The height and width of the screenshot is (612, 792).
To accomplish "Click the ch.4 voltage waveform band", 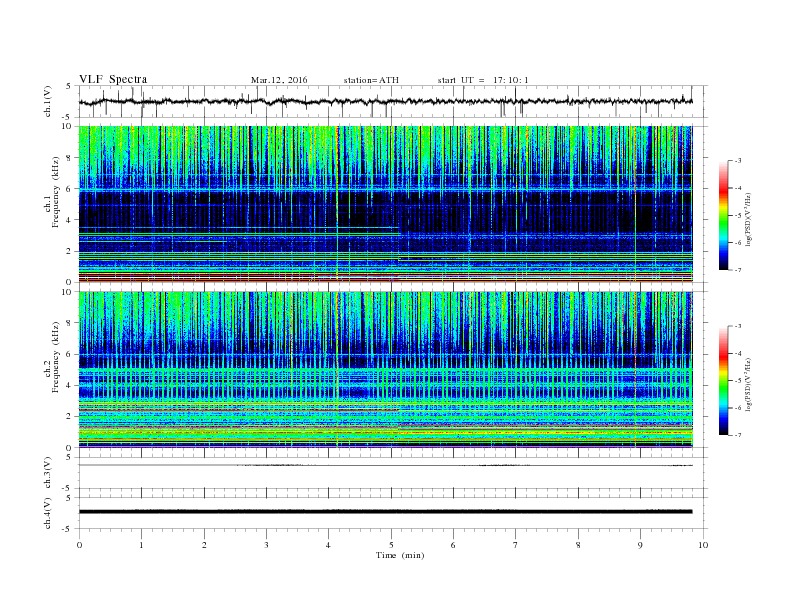I will [385, 512].
